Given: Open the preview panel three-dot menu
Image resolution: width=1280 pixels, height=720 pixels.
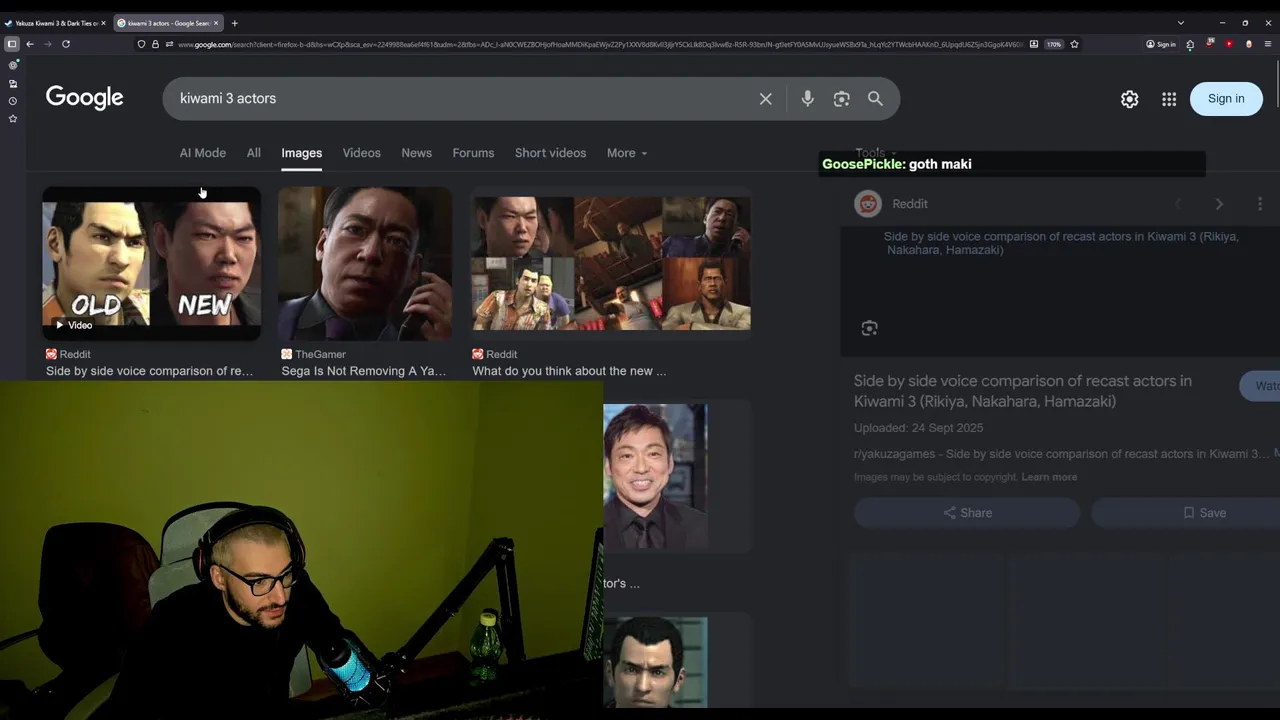Looking at the screenshot, I should coord(1260,204).
